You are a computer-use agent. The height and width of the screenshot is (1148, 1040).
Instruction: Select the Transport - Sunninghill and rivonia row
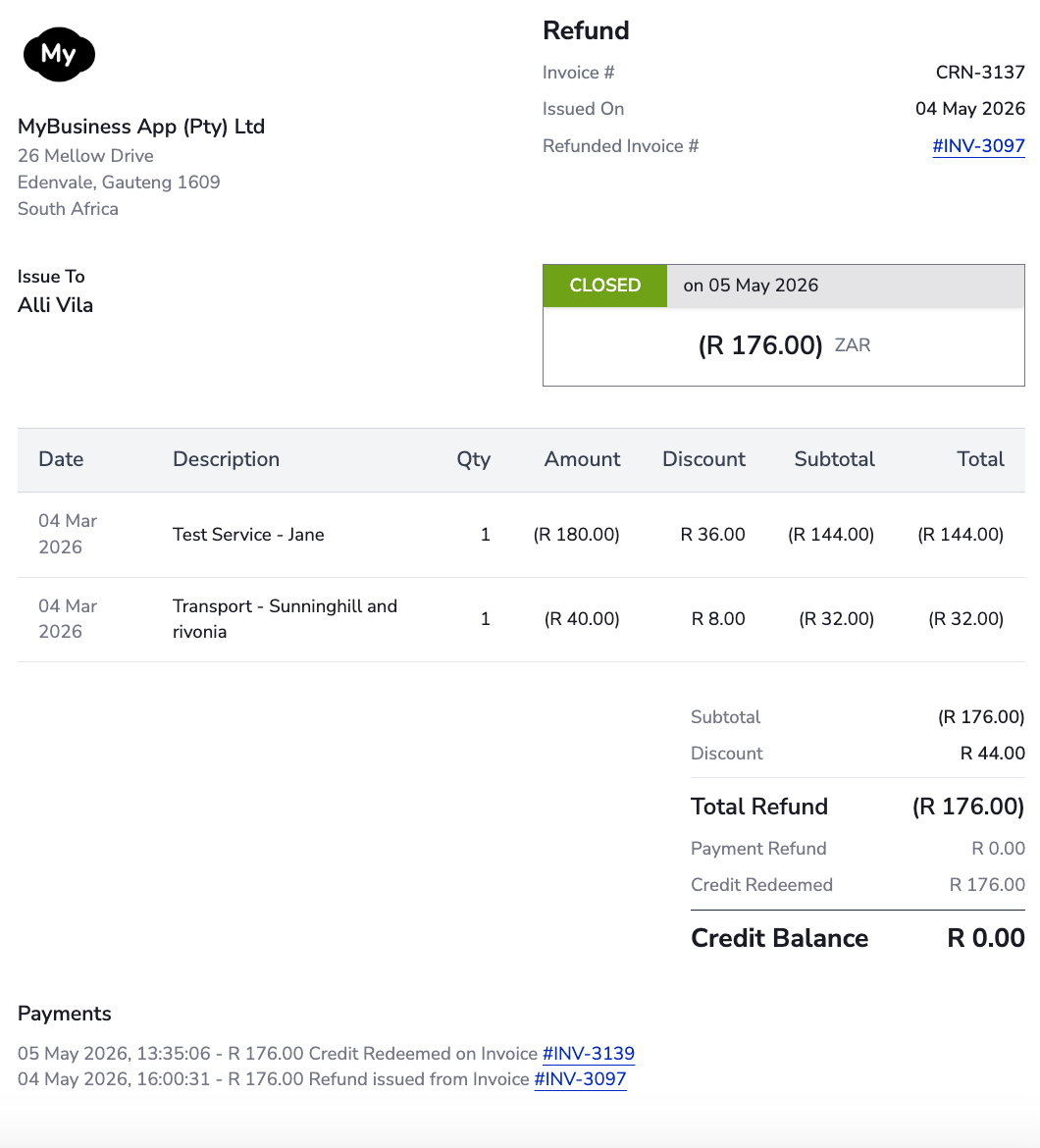(521, 619)
